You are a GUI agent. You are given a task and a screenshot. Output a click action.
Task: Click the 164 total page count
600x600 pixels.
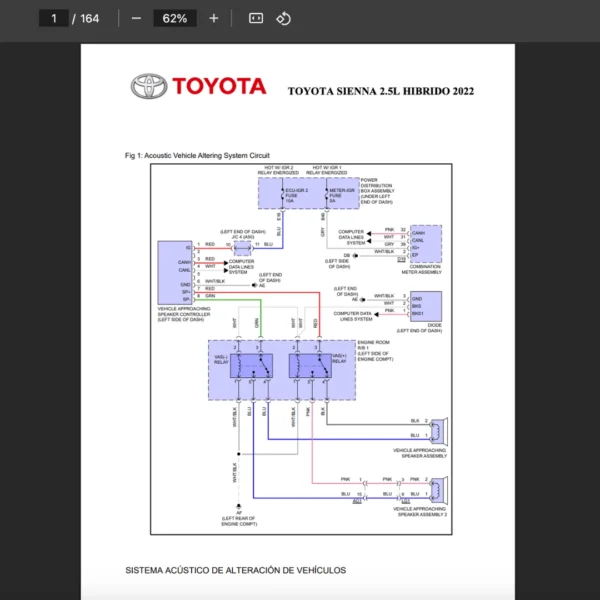click(x=89, y=18)
